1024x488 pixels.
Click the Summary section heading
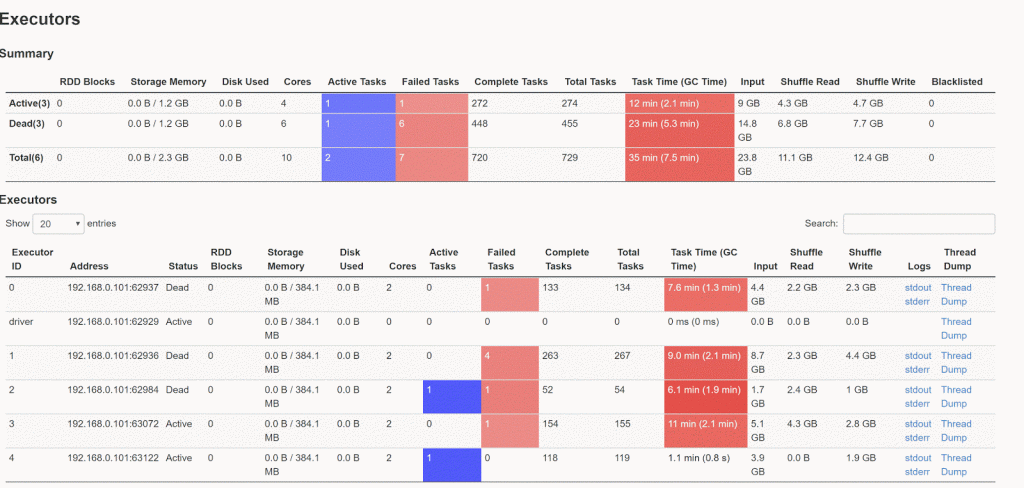(27, 54)
